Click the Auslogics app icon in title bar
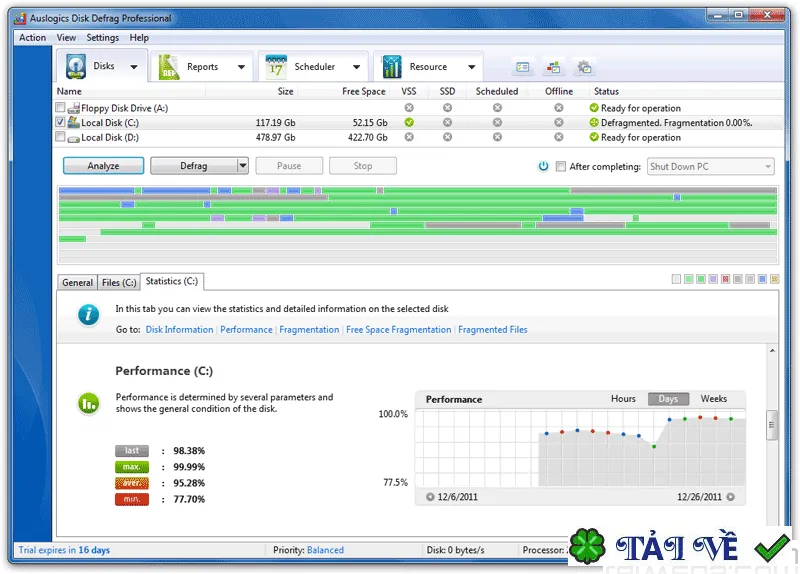 coord(20,18)
